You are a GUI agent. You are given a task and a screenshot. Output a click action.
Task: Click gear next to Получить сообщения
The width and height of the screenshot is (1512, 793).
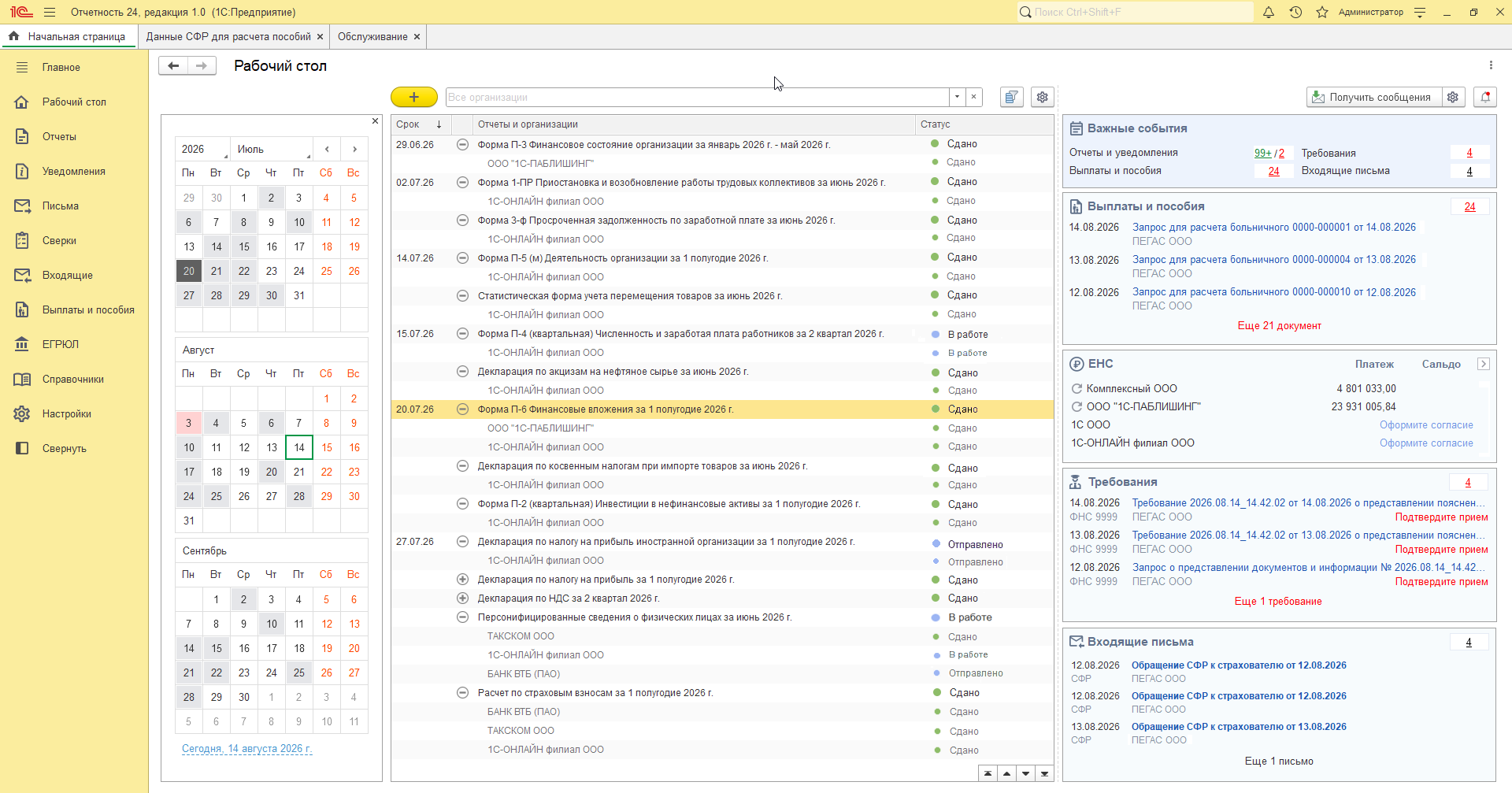click(1453, 97)
